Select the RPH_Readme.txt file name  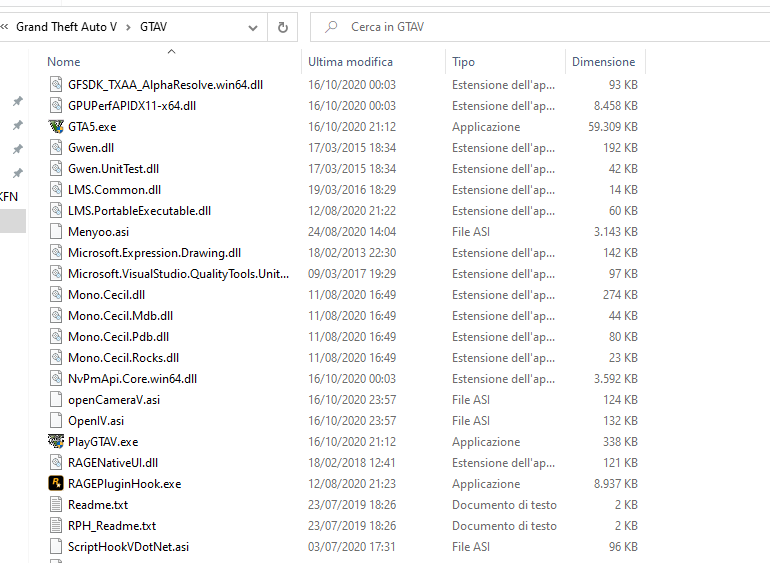111,526
